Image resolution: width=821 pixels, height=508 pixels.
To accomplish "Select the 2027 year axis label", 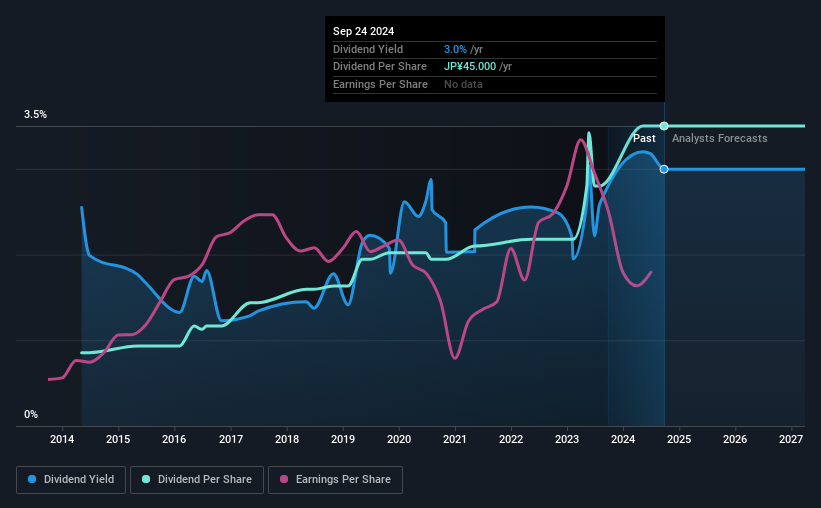I will pyautogui.click(x=791, y=439).
